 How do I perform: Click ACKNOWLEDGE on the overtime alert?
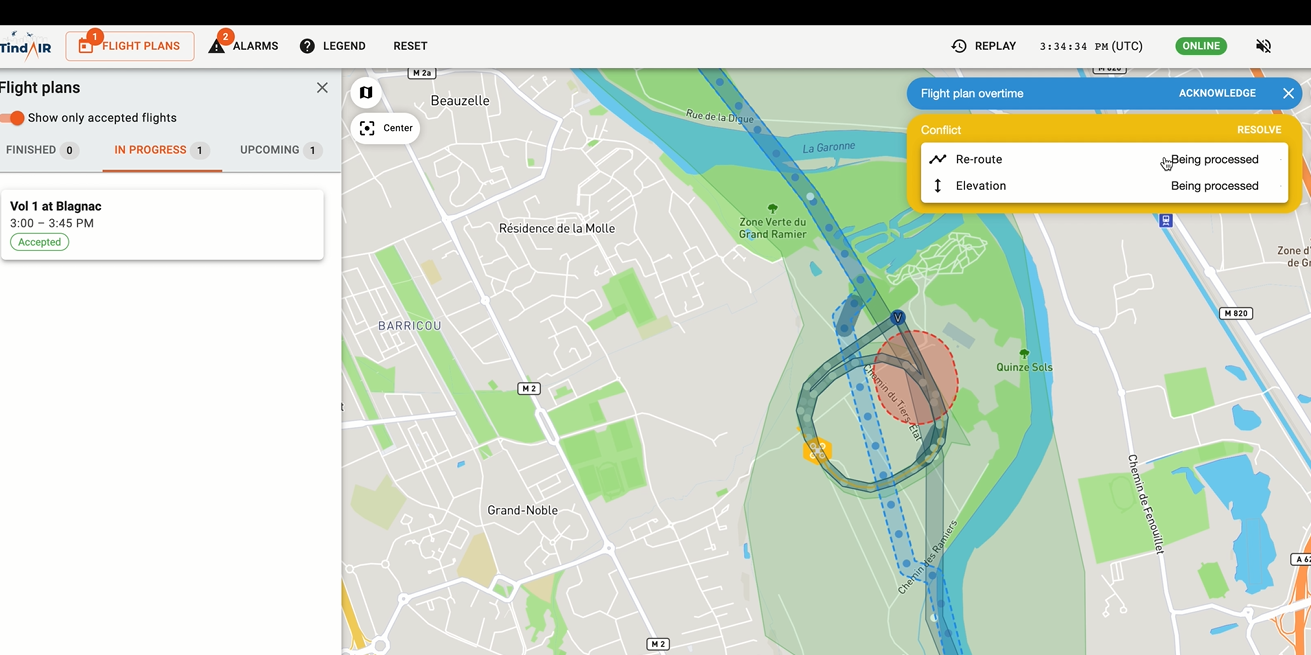point(1217,92)
